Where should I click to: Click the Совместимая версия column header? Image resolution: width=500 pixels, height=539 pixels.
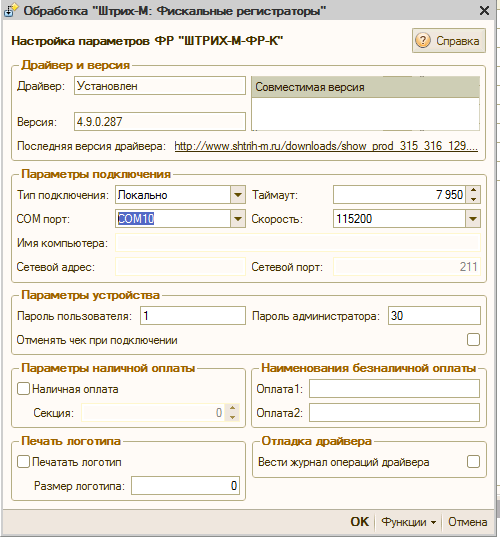366,87
